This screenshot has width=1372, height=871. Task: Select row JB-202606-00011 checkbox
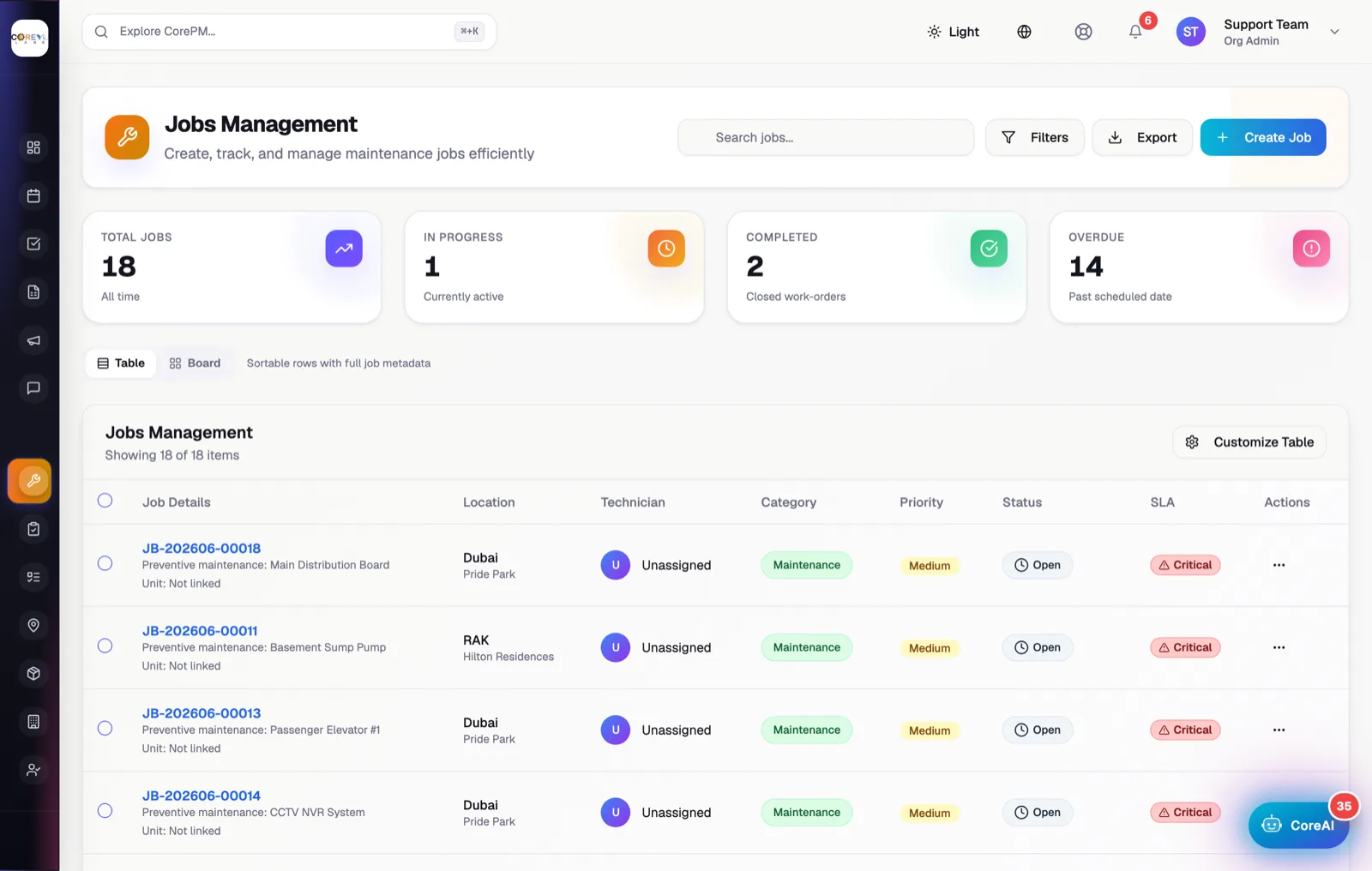pyautogui.click(x=105, y=646)
